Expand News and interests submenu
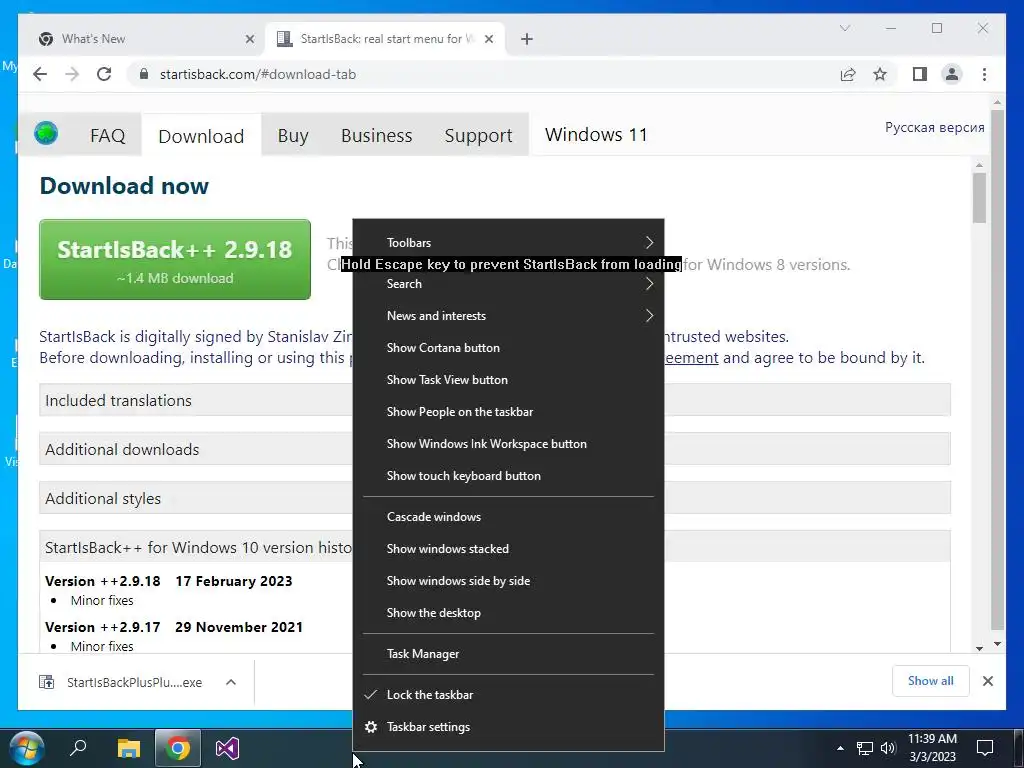The image size is (1024, 768). pos(508,316)
